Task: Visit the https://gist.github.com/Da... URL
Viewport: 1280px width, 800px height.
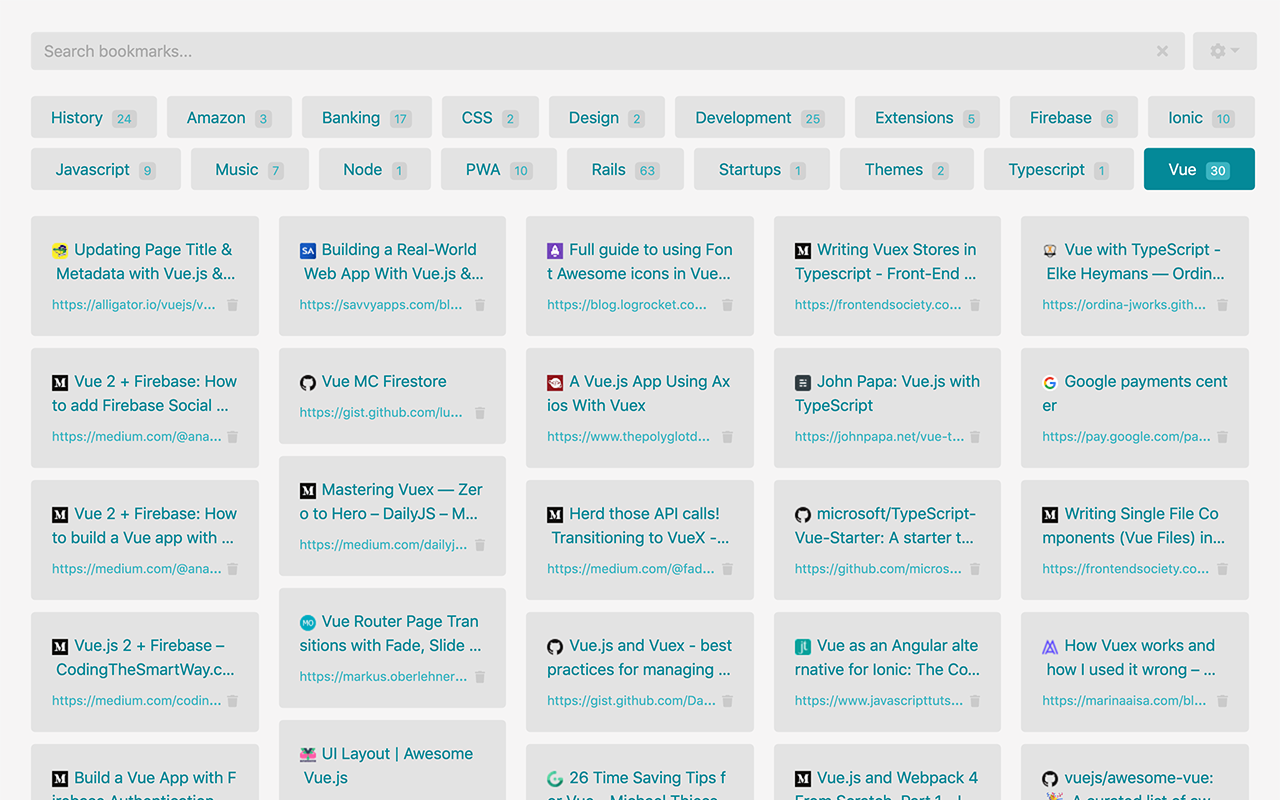Action: (631, 701)
